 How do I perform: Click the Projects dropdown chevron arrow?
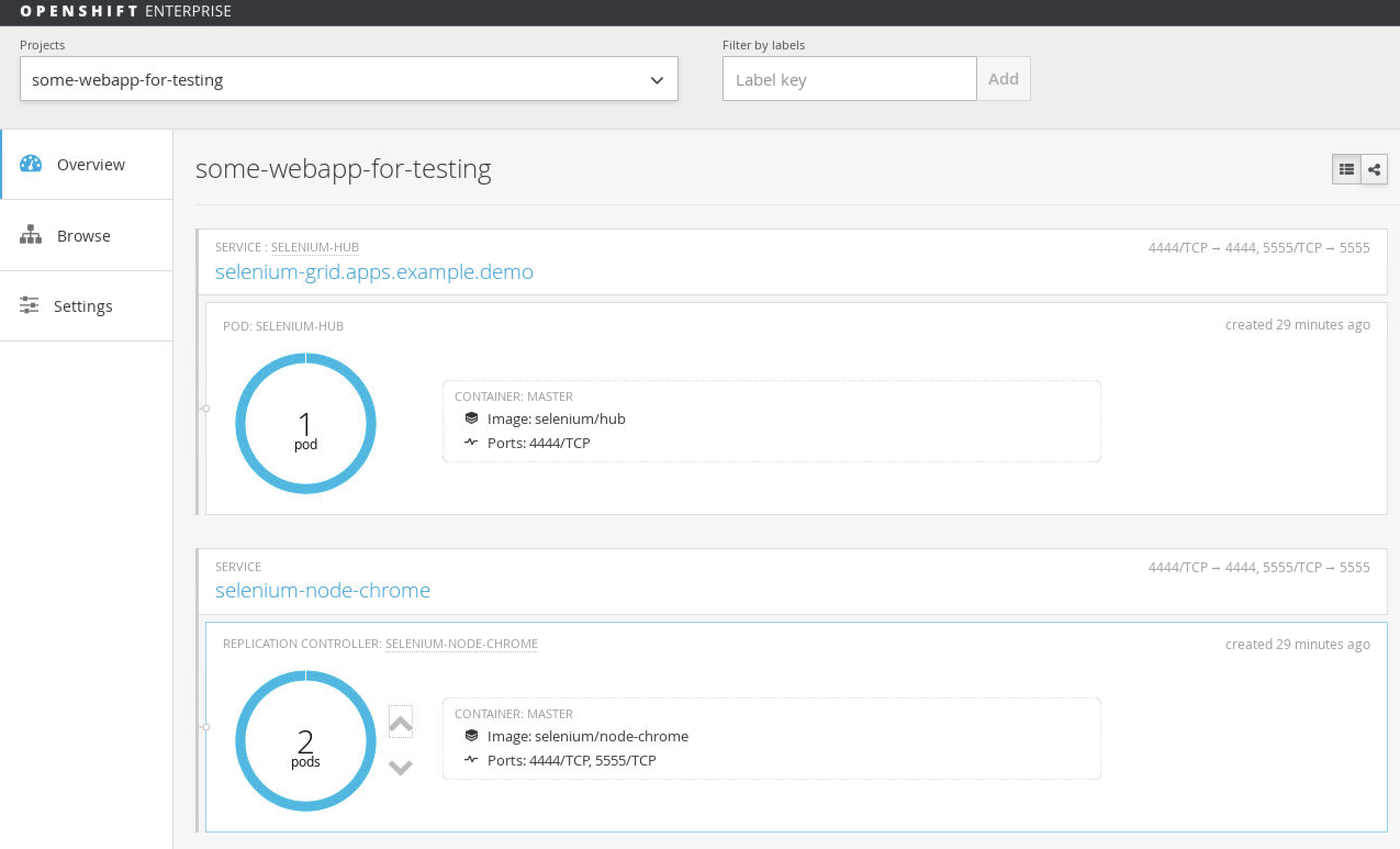657,80
